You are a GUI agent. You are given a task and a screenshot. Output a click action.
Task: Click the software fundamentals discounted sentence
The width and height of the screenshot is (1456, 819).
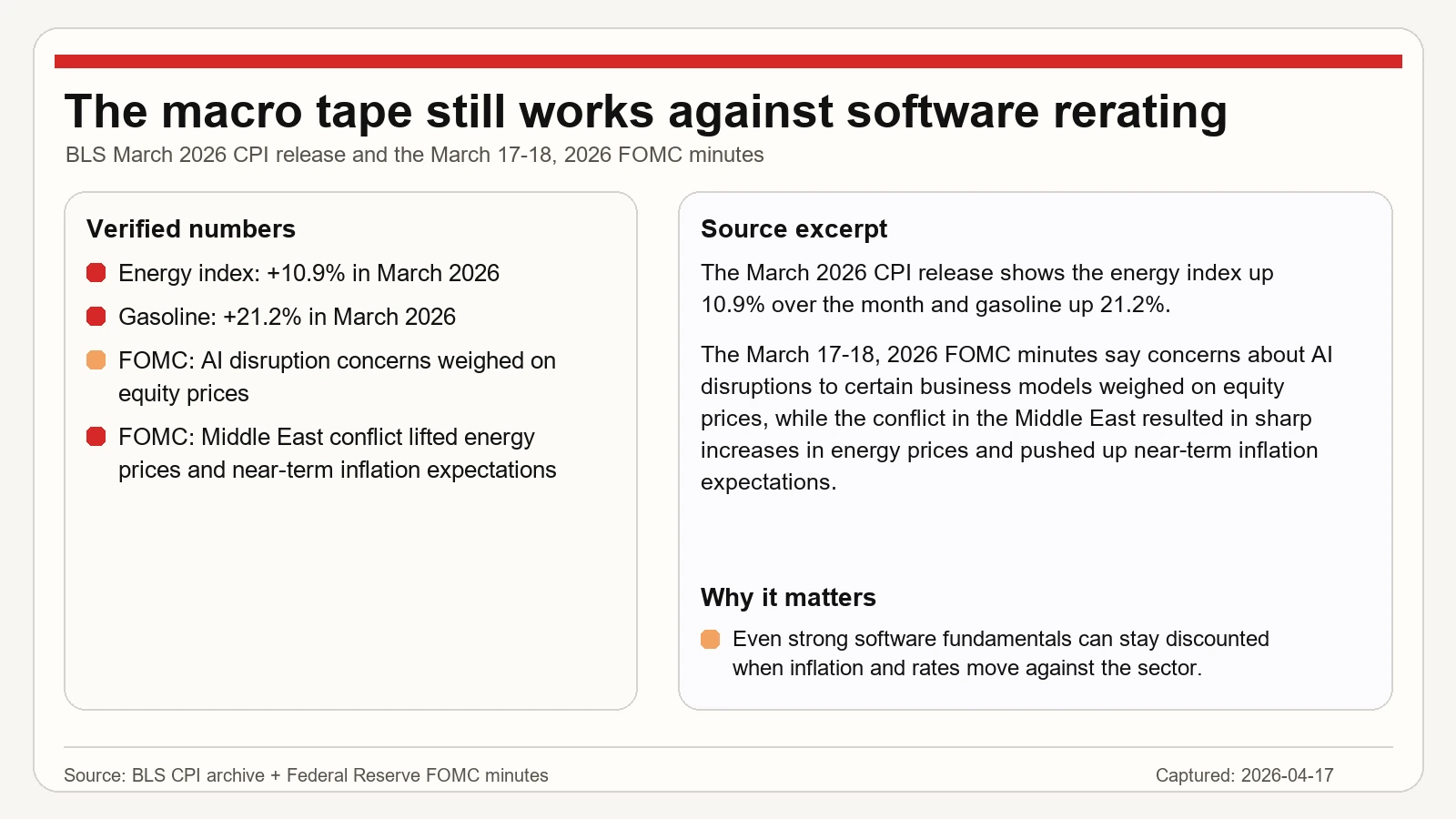coord(1000,653)
